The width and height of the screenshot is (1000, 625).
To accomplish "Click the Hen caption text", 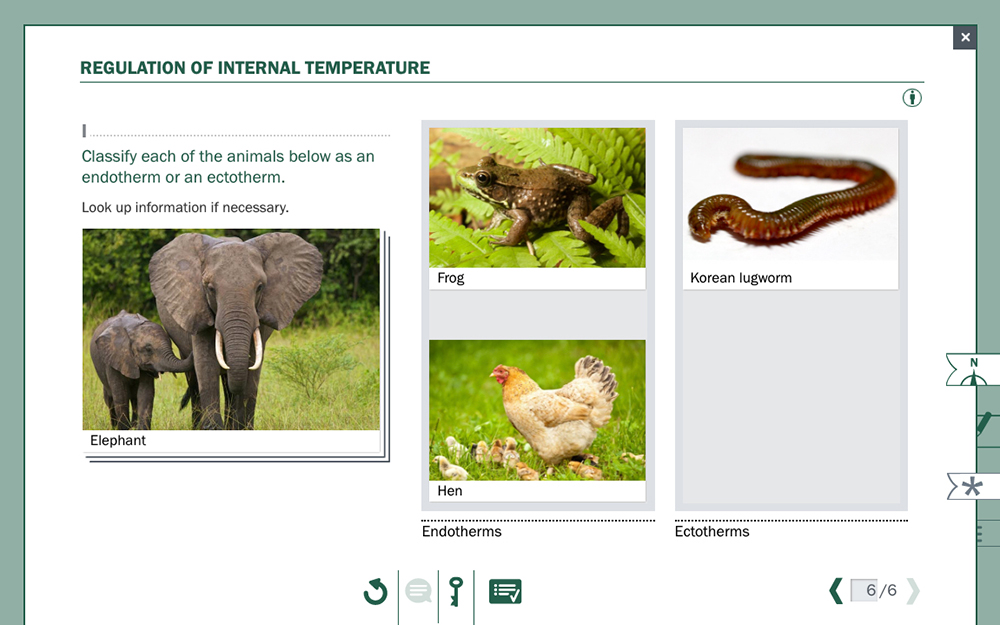I will tap(450, 491).
